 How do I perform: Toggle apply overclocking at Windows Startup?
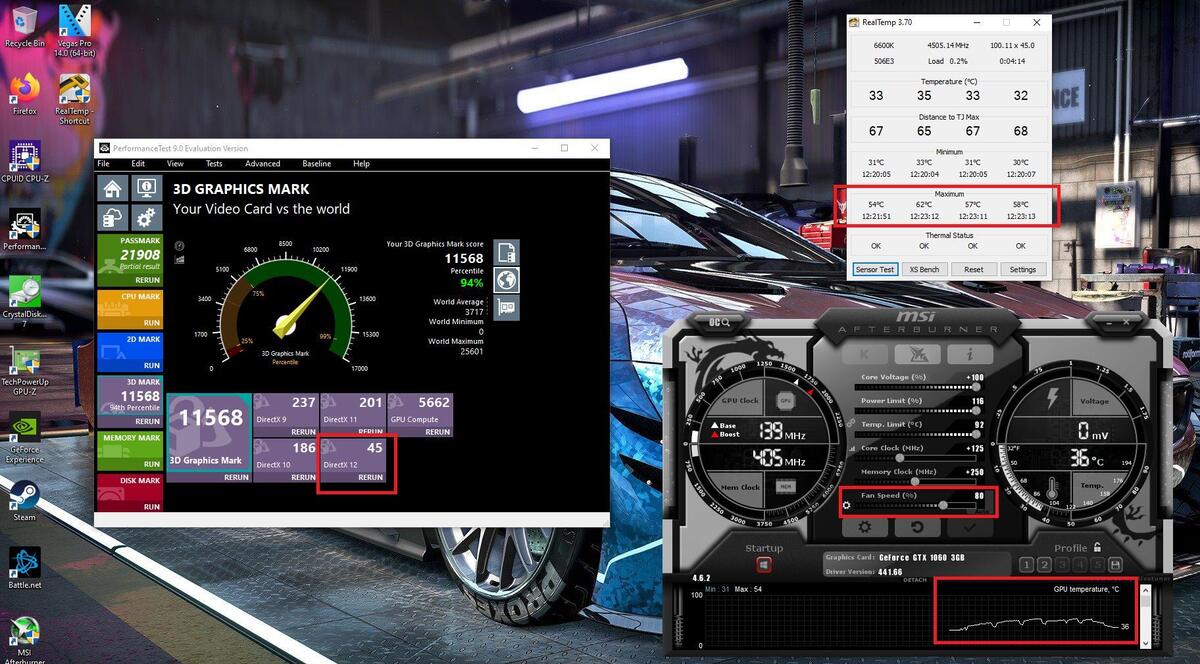tap(764, 565)
